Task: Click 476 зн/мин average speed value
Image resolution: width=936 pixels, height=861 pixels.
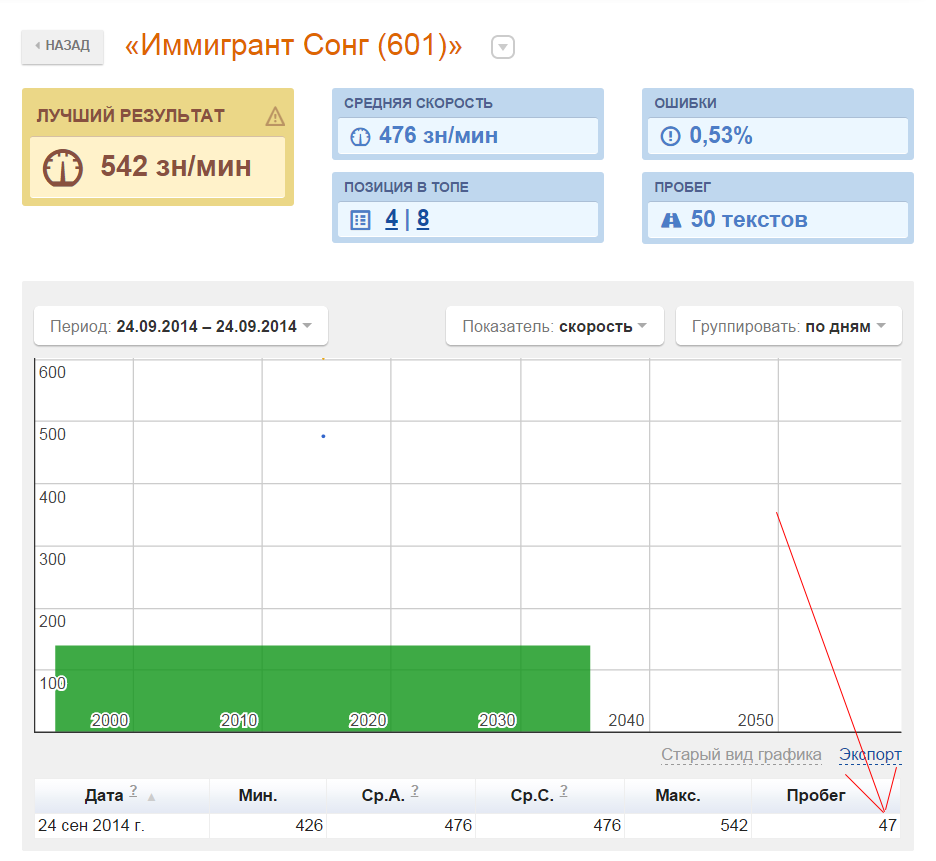Action: (438, 136)
